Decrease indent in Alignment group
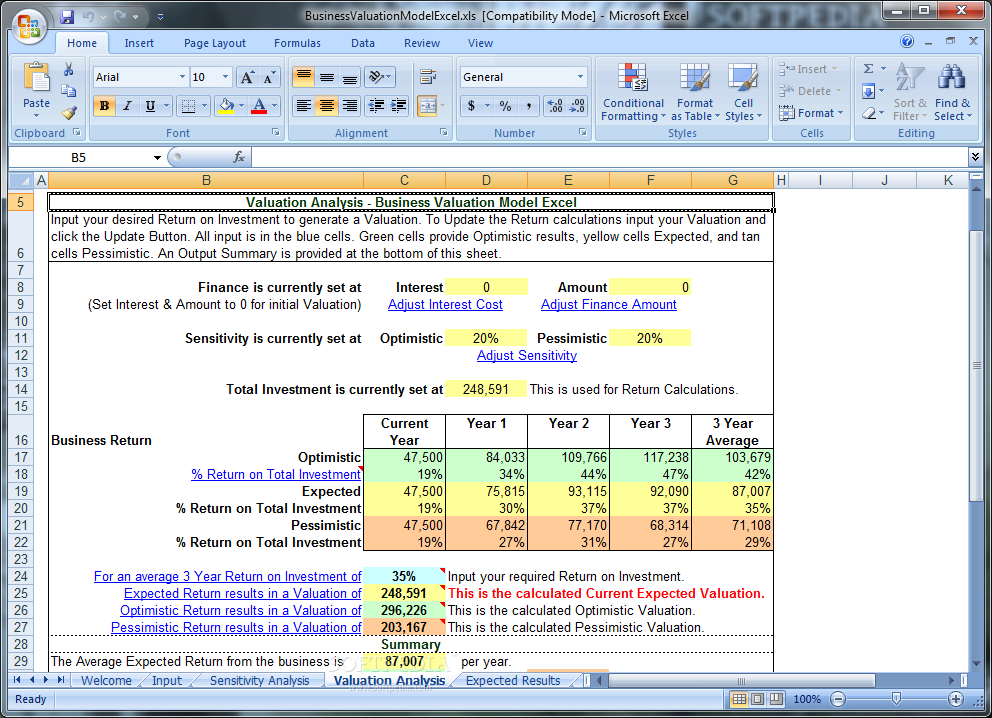Viewport: 992px width, 718px height. (376, 106)
